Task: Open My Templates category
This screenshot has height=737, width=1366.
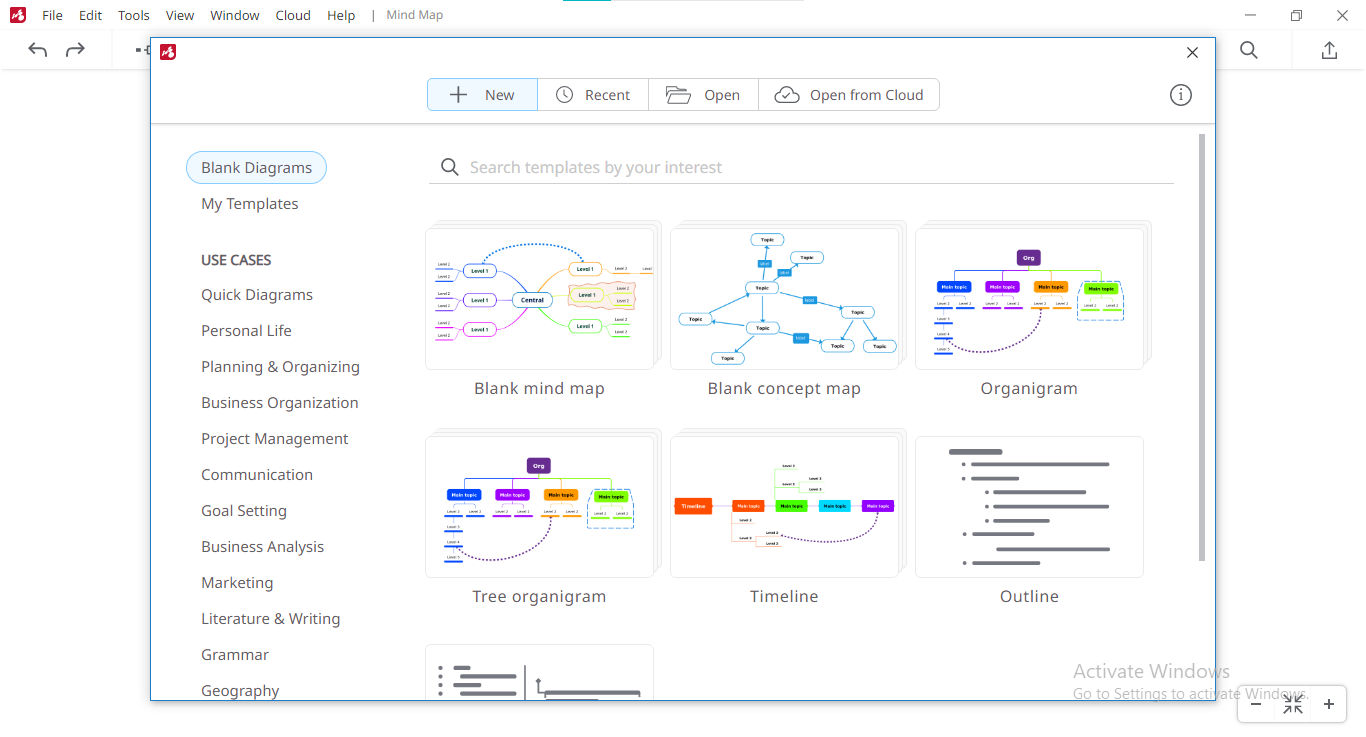Action: pyautogui.click(x=250, y=204)
